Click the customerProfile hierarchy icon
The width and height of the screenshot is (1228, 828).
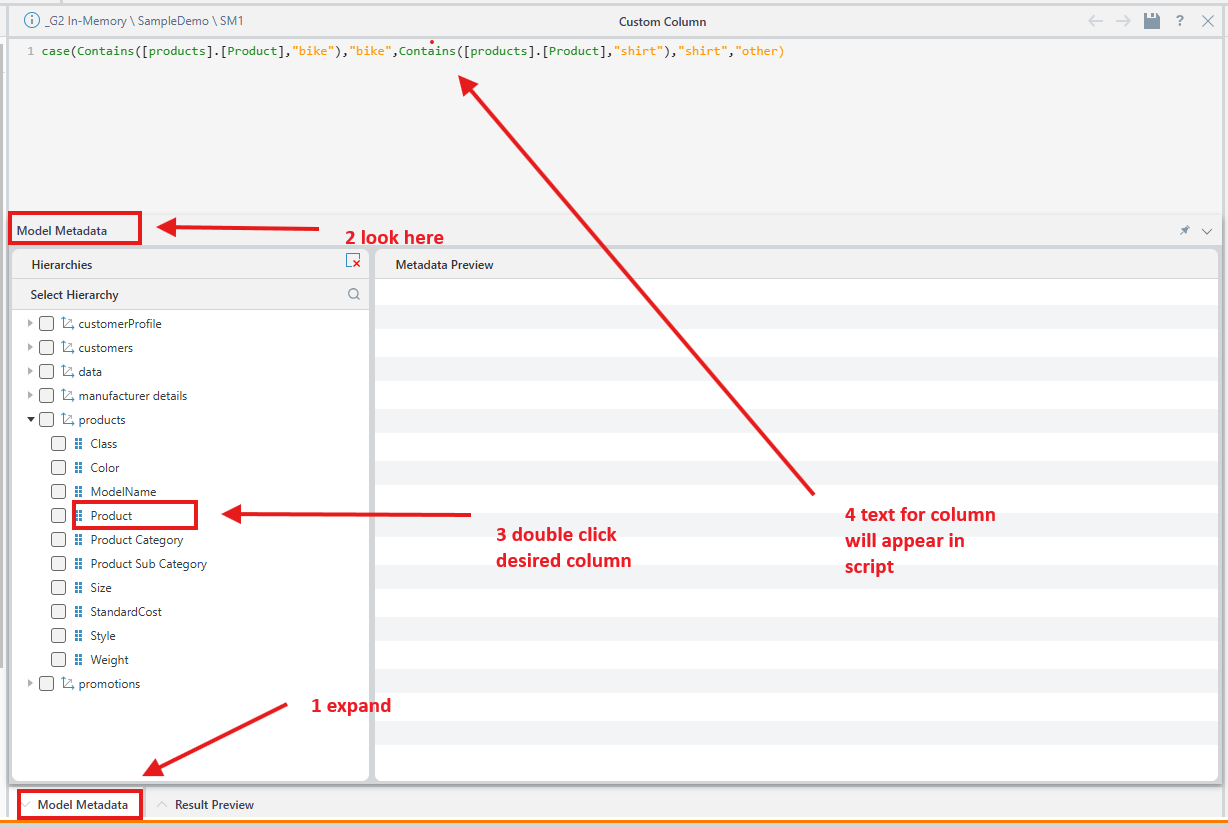point(67,324)
